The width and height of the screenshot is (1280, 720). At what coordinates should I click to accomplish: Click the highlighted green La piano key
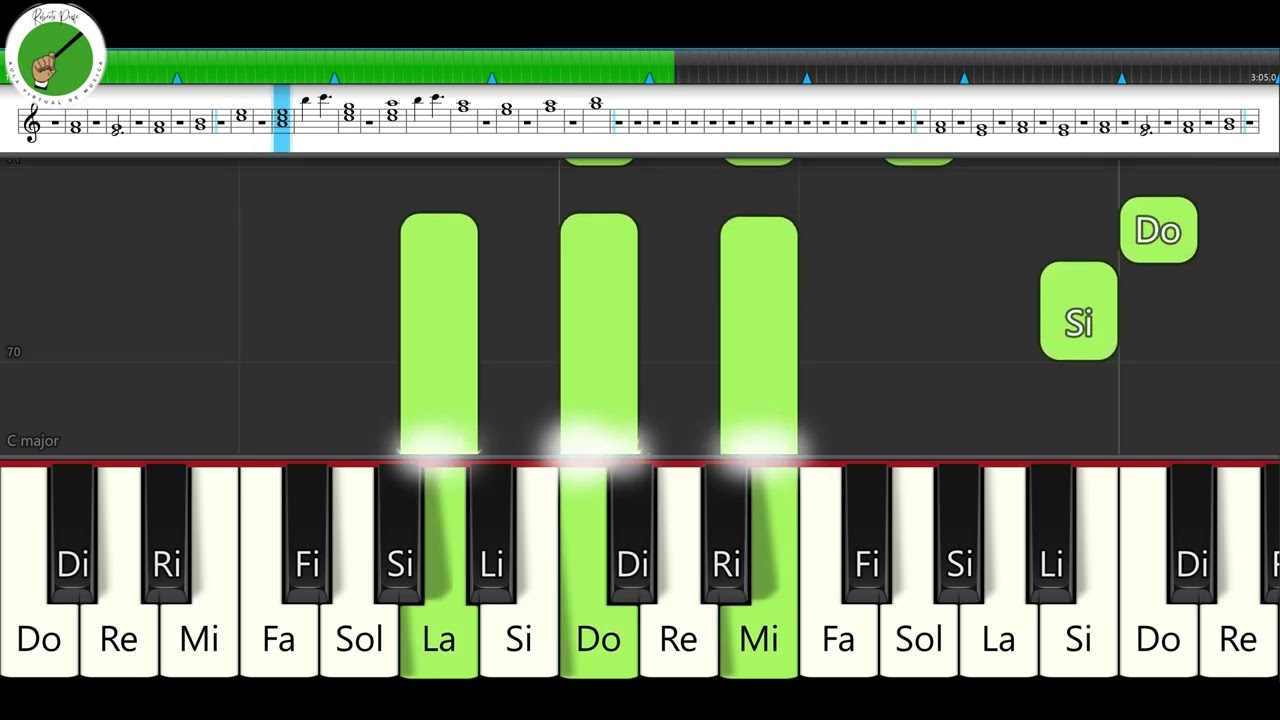click(439, 638)
